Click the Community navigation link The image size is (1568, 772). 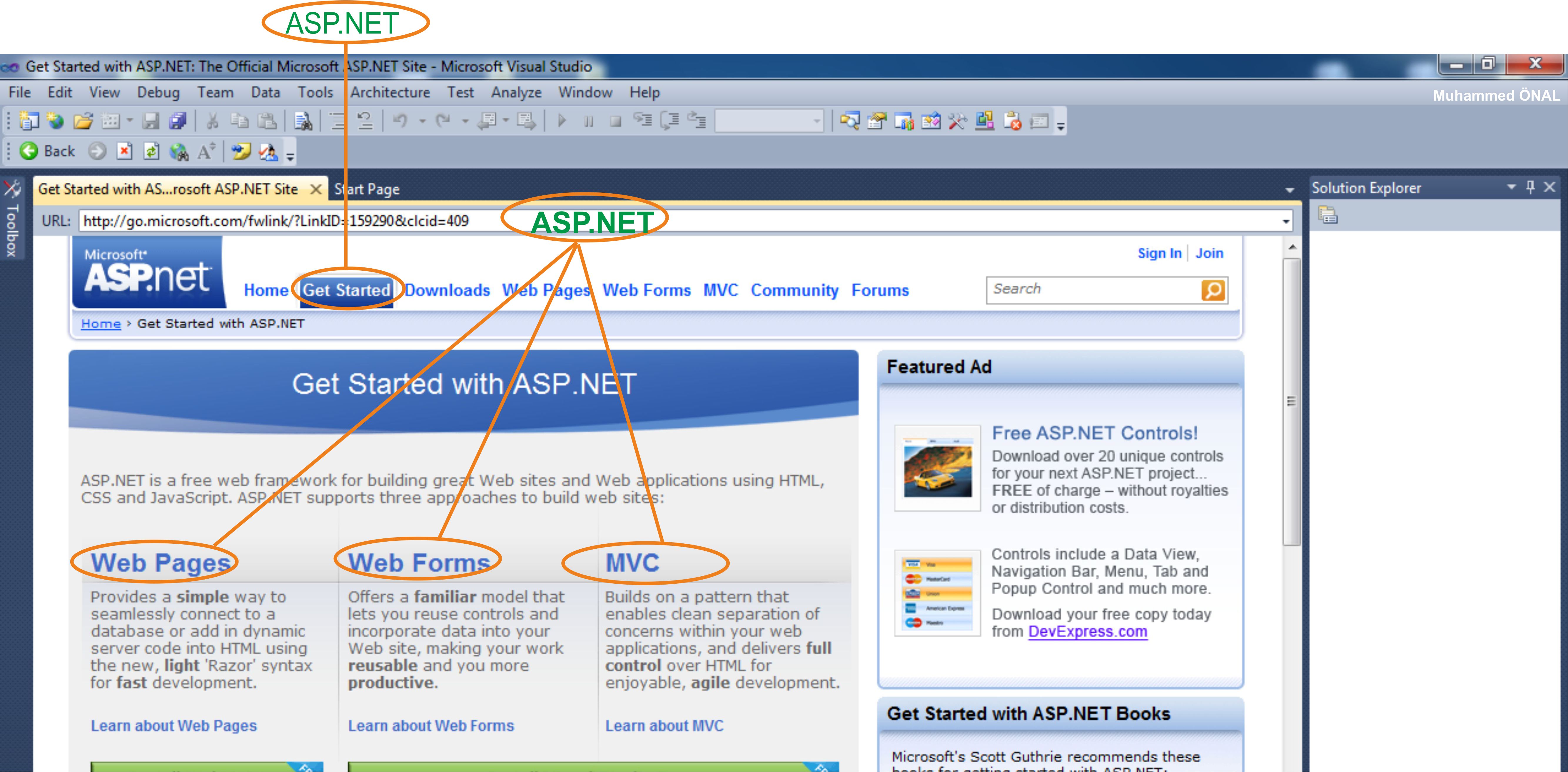point(794,290)
